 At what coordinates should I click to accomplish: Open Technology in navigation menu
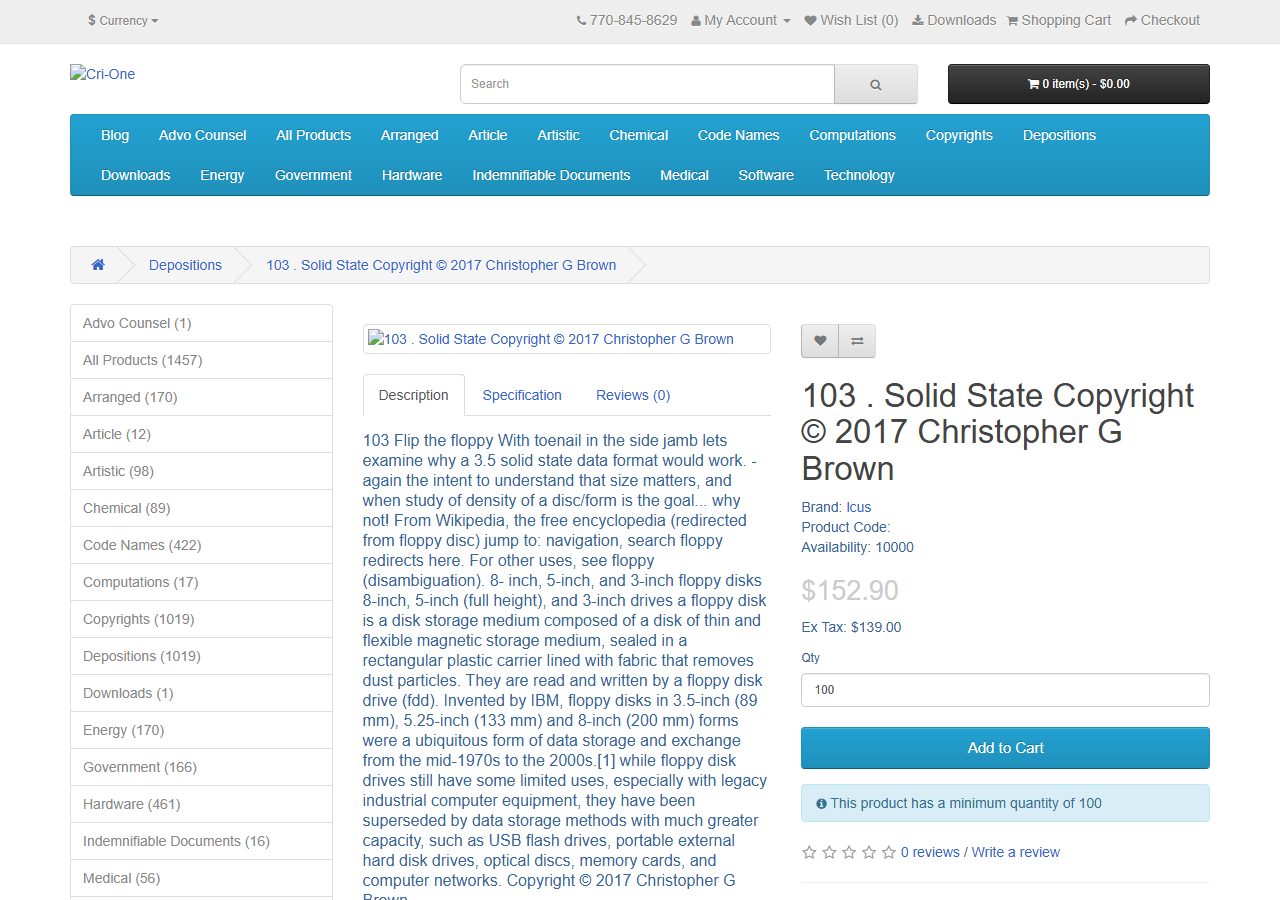click(x=859, y=175)
